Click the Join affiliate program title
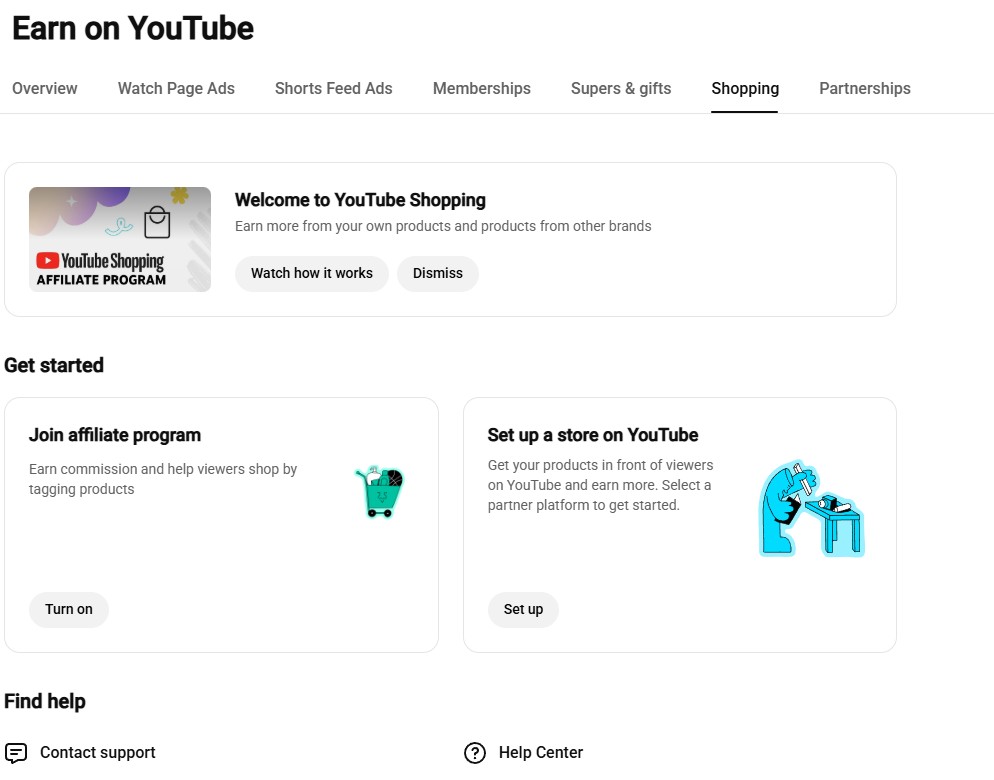This screenshot has width=994, height=780. pyautogui.click(x=115, y=435)
